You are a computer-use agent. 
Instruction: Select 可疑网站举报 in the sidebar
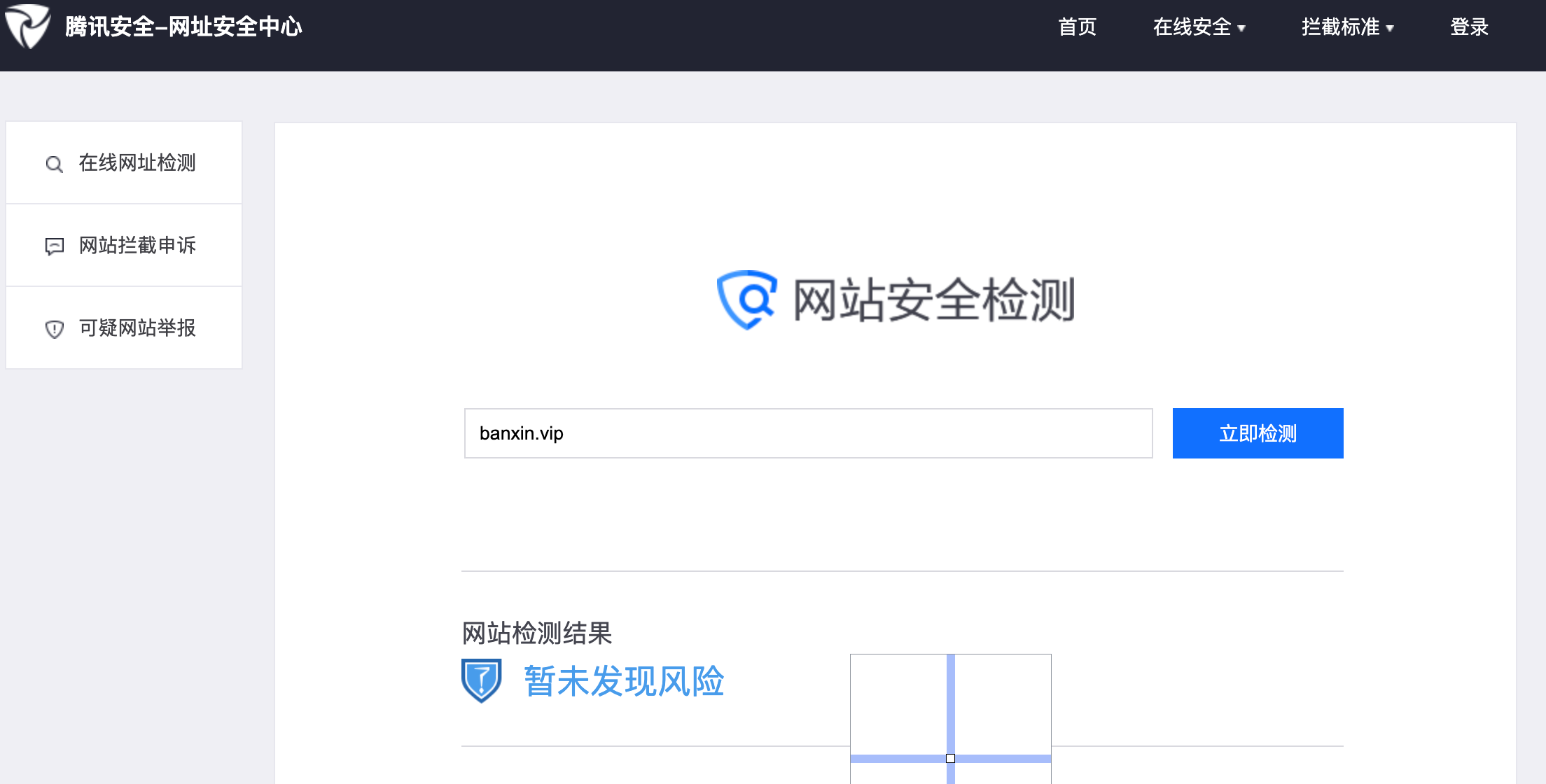pyautogui.click(x=137, y=328)
